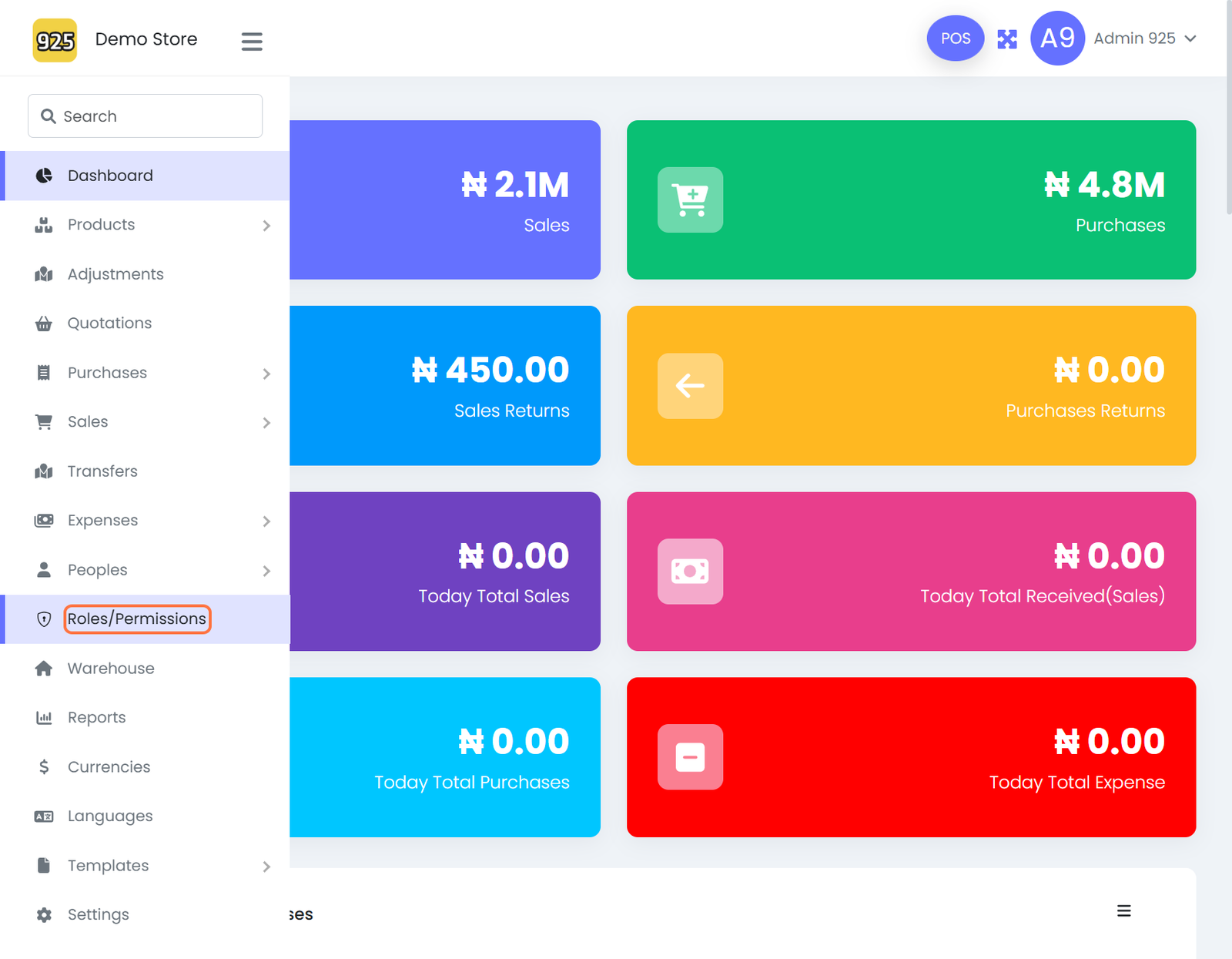Click the sidebar Search field
Screen dimensions: 1232x959
[x=146, y=116]
